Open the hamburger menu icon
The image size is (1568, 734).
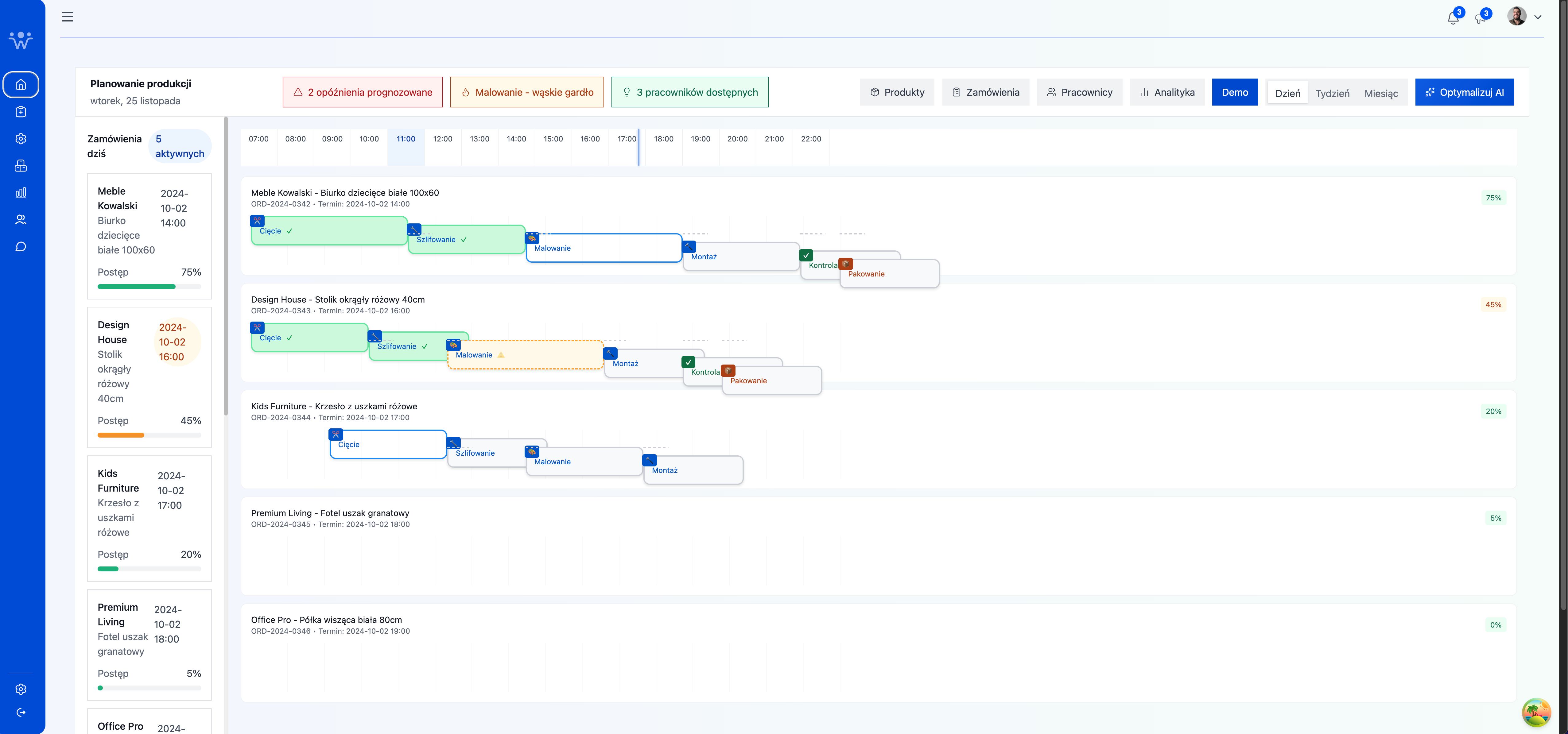68,17
